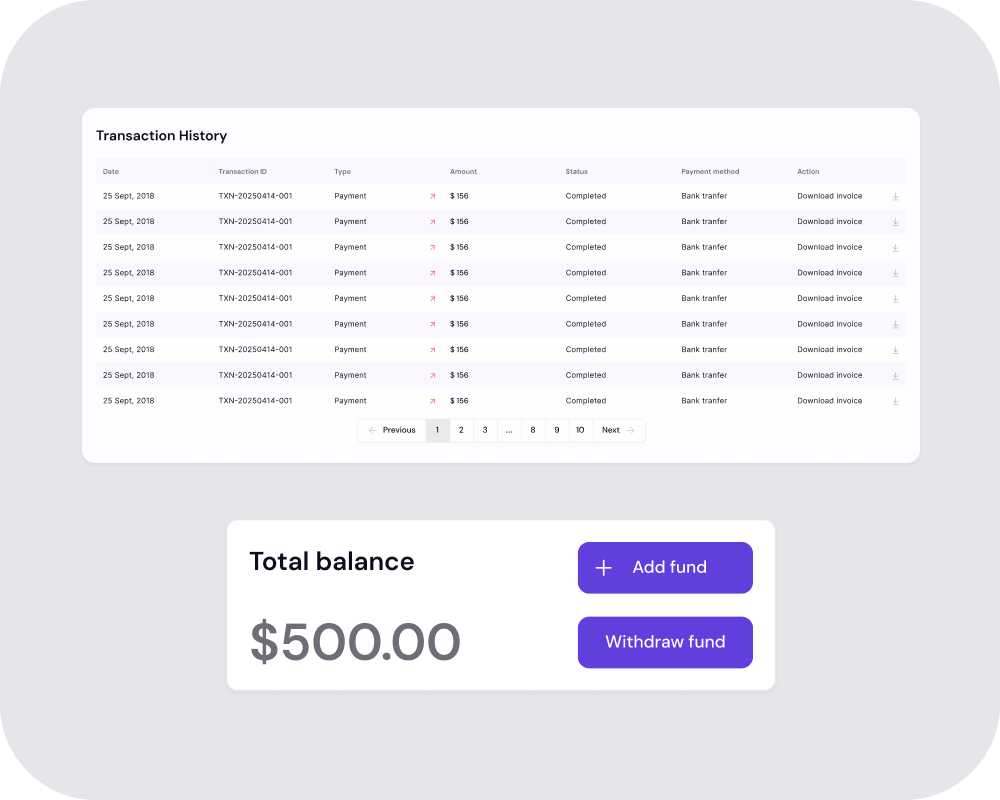
Task: Click the Amount column header
Action: pos(464,172)
